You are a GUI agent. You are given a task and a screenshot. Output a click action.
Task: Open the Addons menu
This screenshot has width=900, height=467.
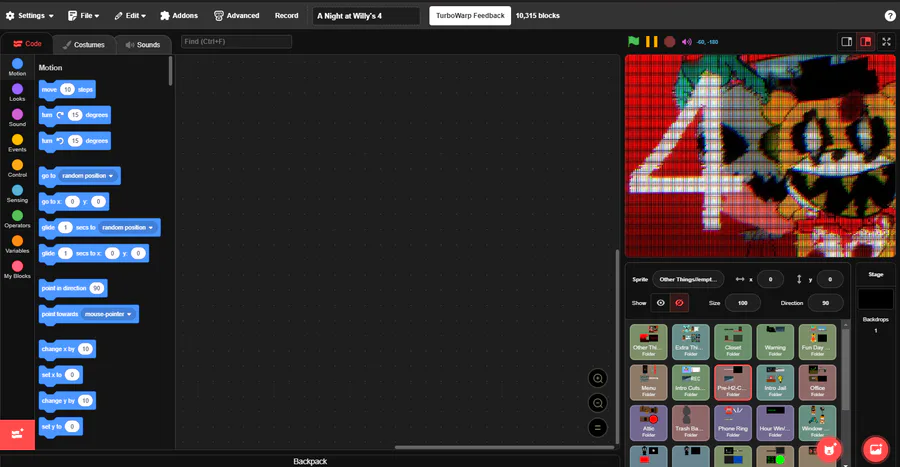179,15
